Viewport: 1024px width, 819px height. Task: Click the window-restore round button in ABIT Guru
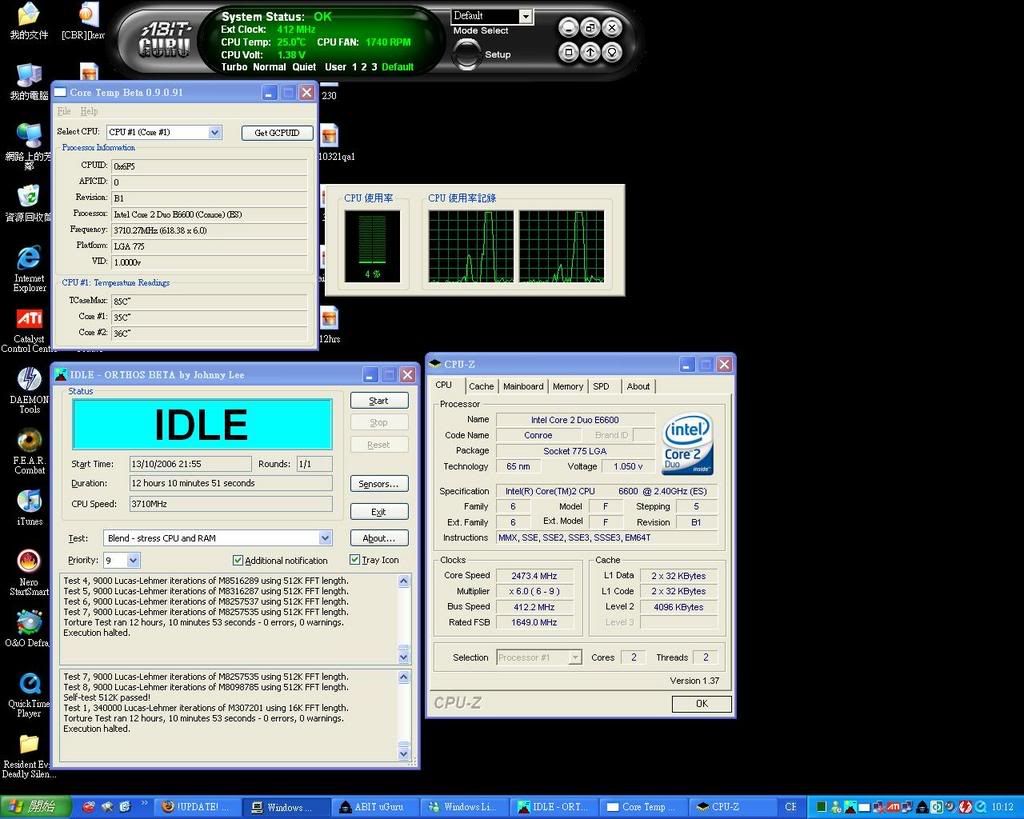[590, 27]
